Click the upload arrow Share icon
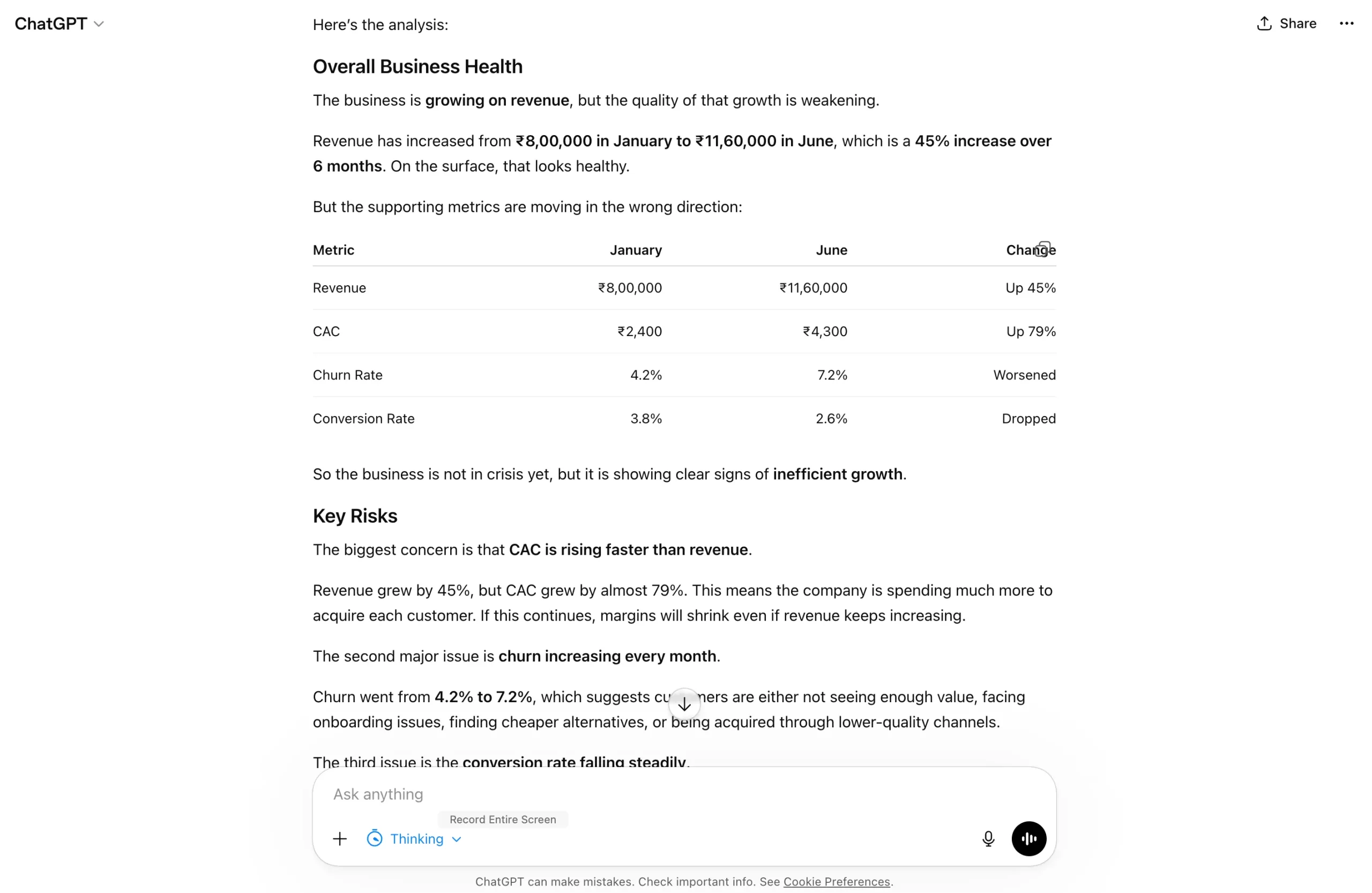Screen dimensions: 1372x893 (x=1265, y=23)
